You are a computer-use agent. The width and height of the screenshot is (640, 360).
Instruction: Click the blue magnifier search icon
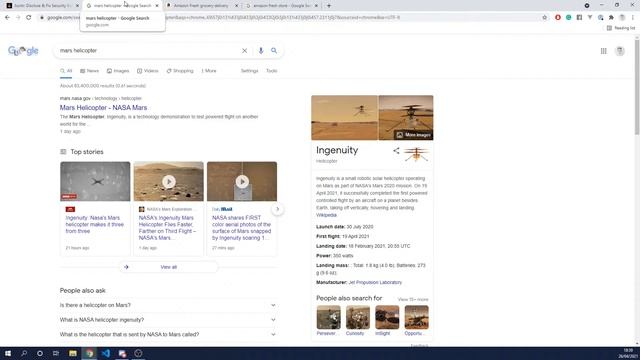pyautogui.click(x=274, y=51)
